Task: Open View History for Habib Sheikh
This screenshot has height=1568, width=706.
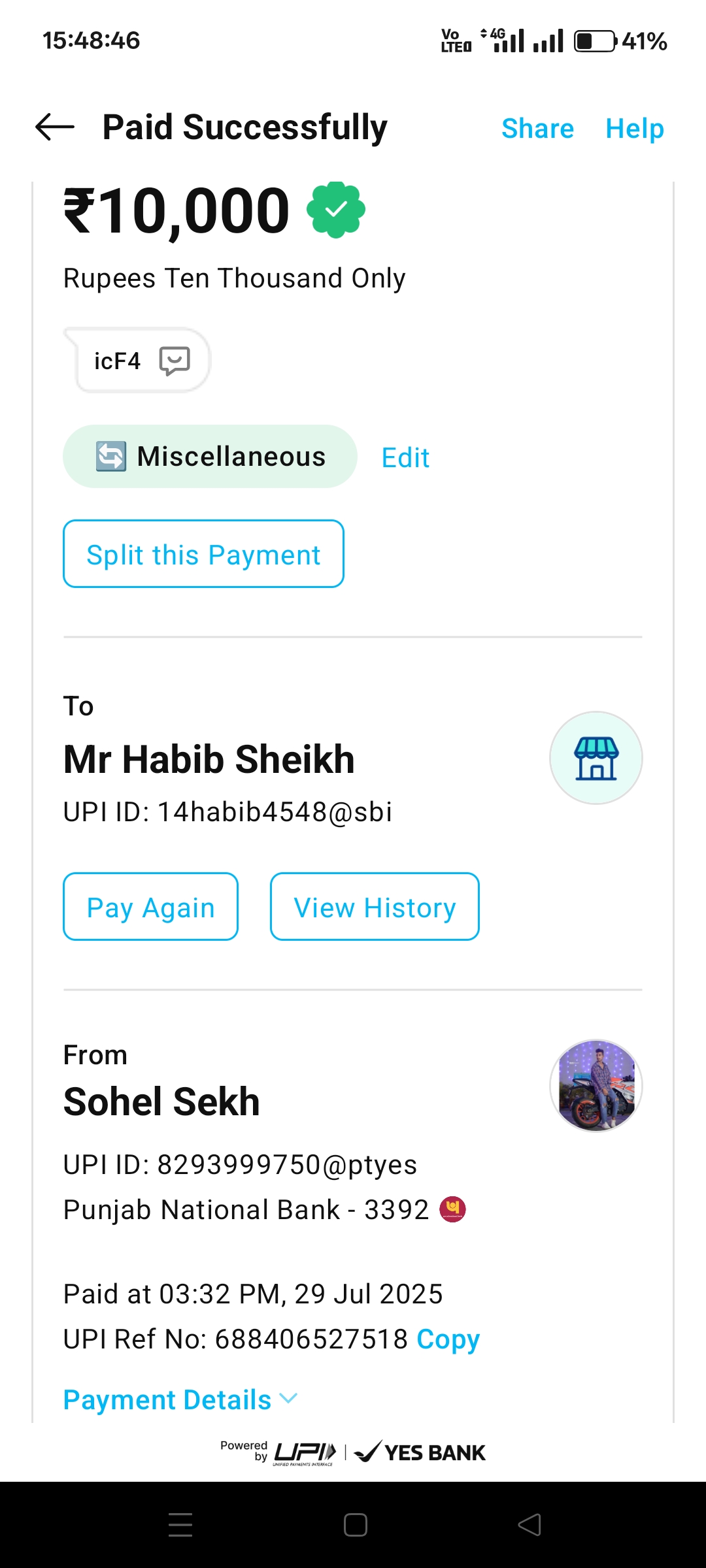Action: [375, 907]
